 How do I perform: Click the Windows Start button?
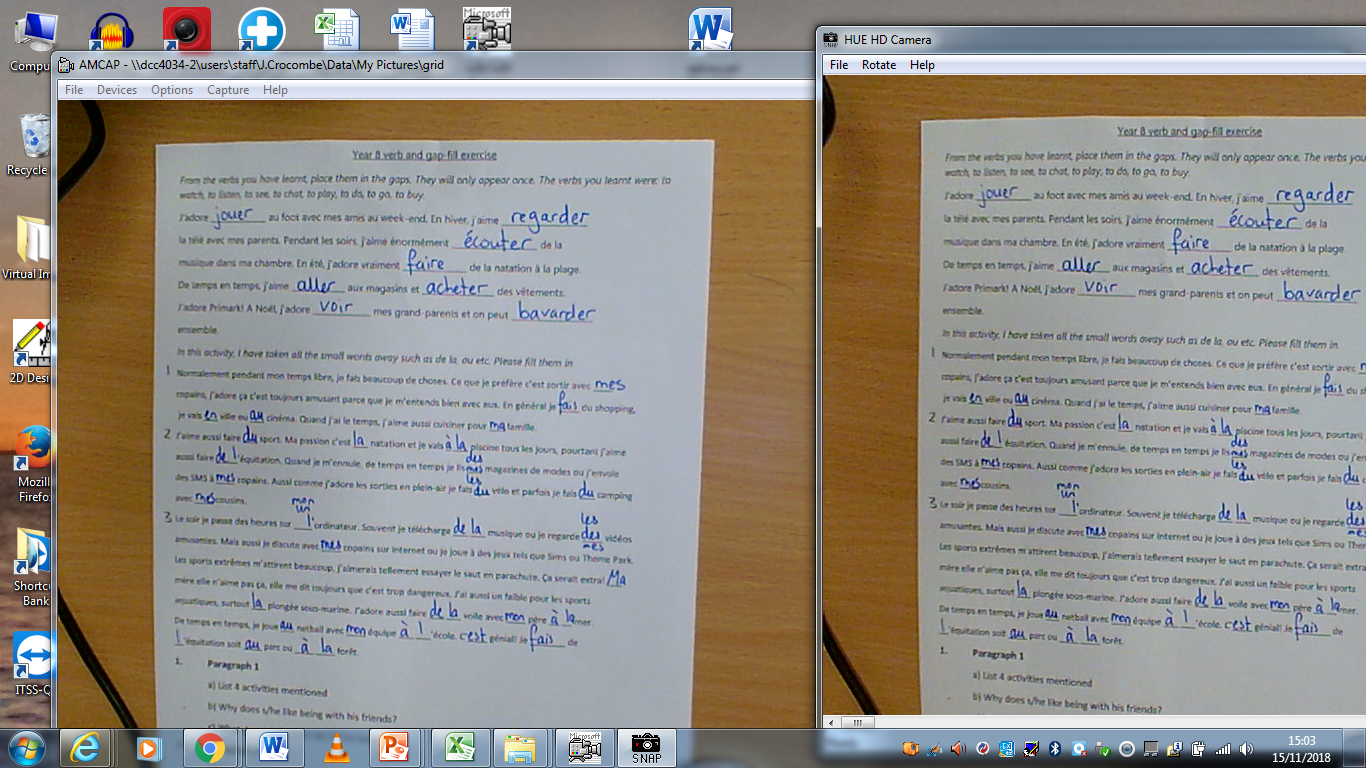26,748
